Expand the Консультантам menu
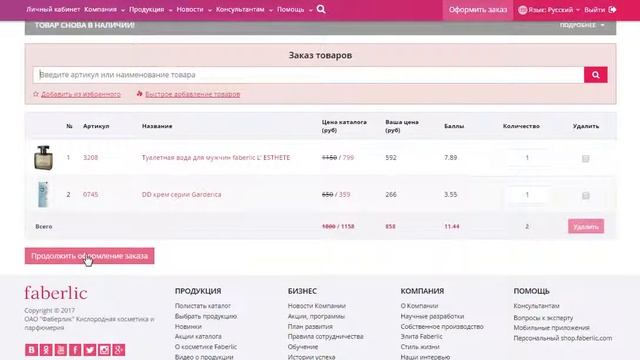 point(244,9)
